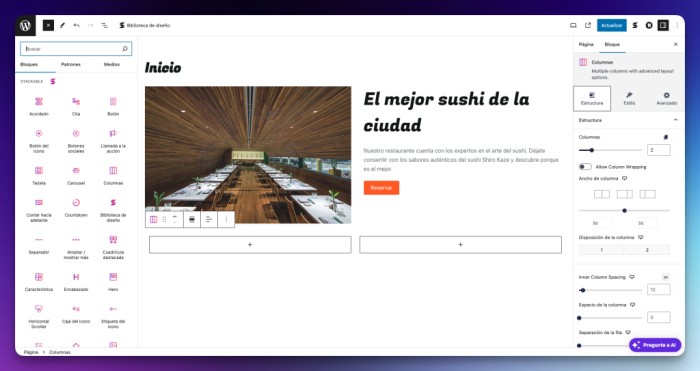The height and width of the screenshot is (371, 700).
Task: Insert the Horizontal Scroller block
Action: pyautogui.click(x=39, y=317)
